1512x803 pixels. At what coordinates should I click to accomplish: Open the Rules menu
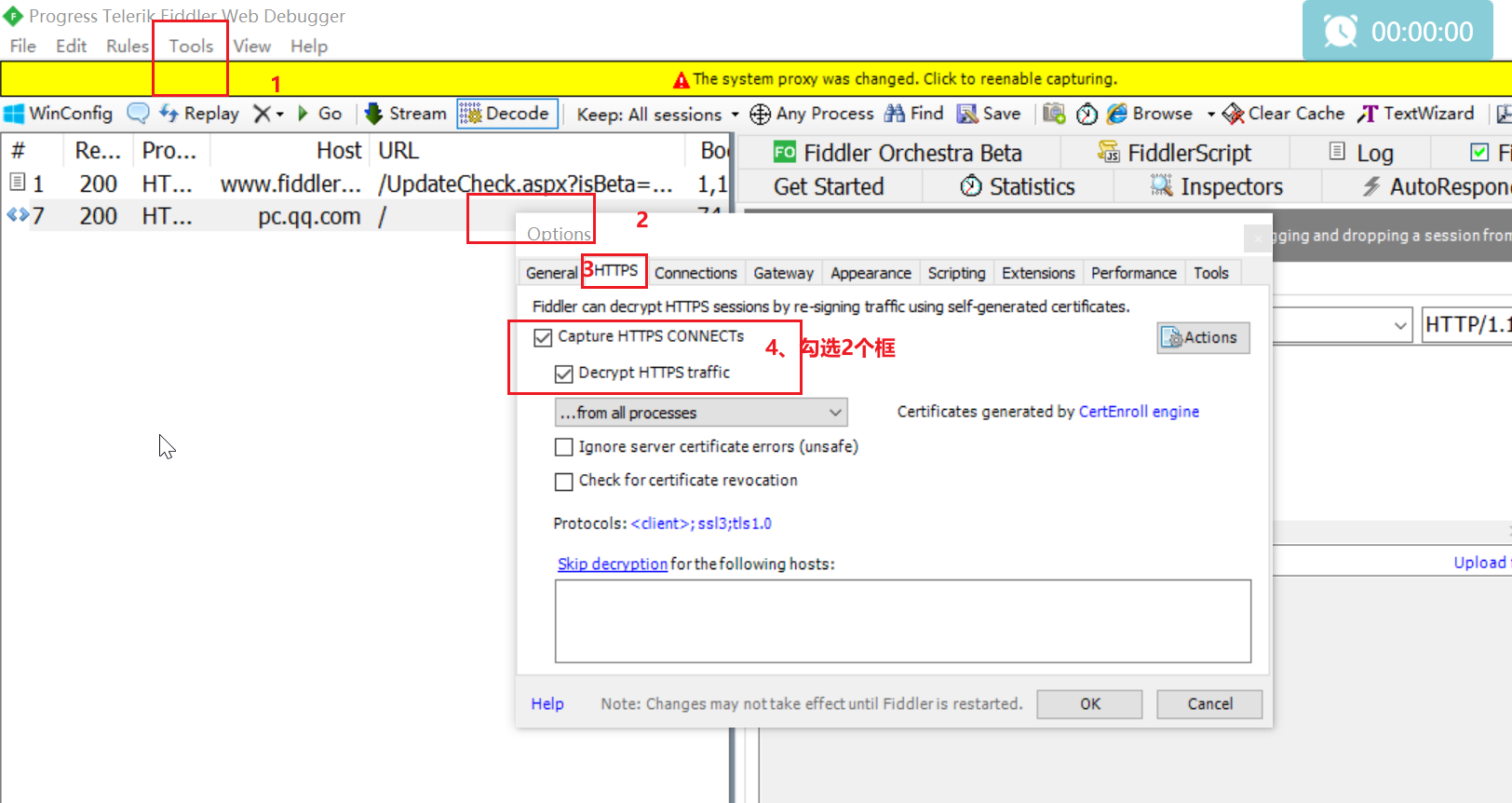(127, 47)
